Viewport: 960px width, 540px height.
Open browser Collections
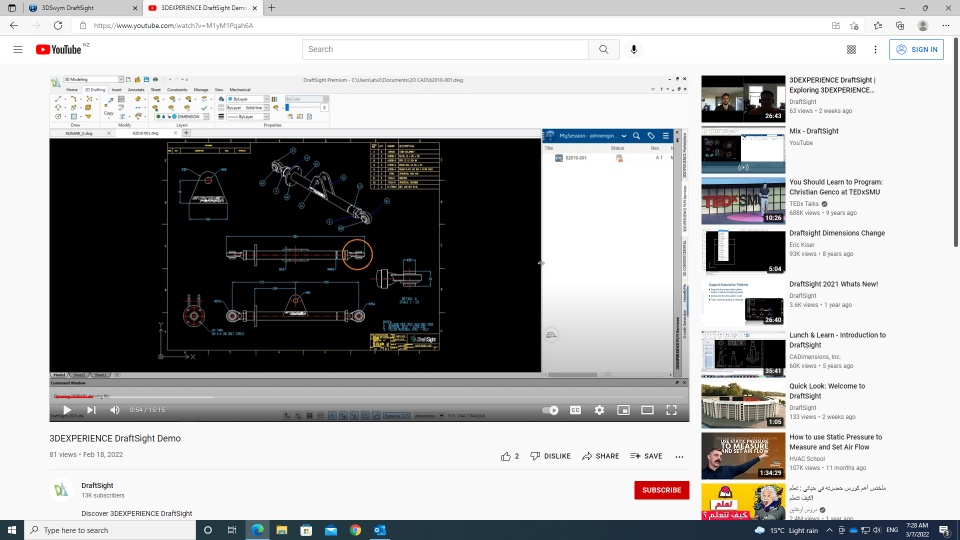(x=900, y=26)
